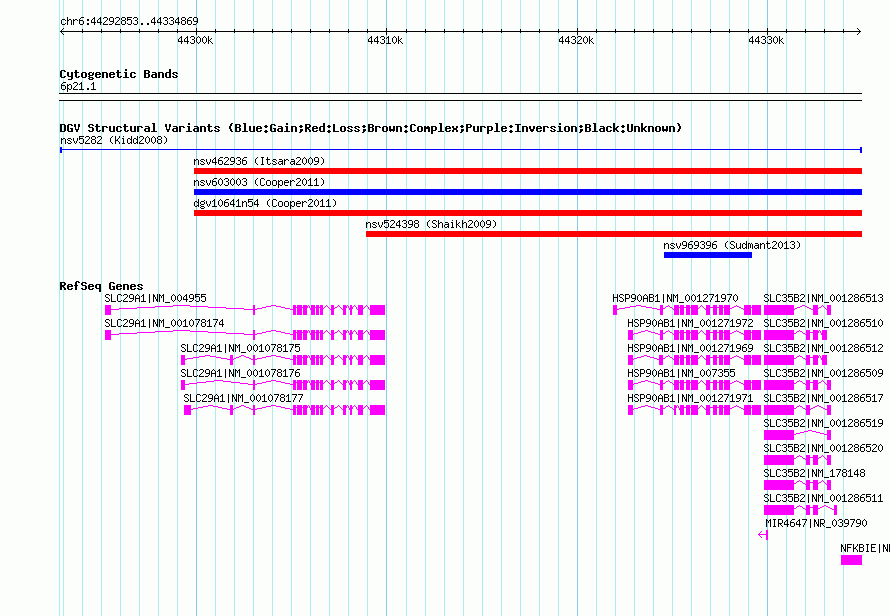The height and width of the screenshot is (616, 890).
Task: Open SLC29A1|NM_001078177 transcript label
Action: point(244,398)
